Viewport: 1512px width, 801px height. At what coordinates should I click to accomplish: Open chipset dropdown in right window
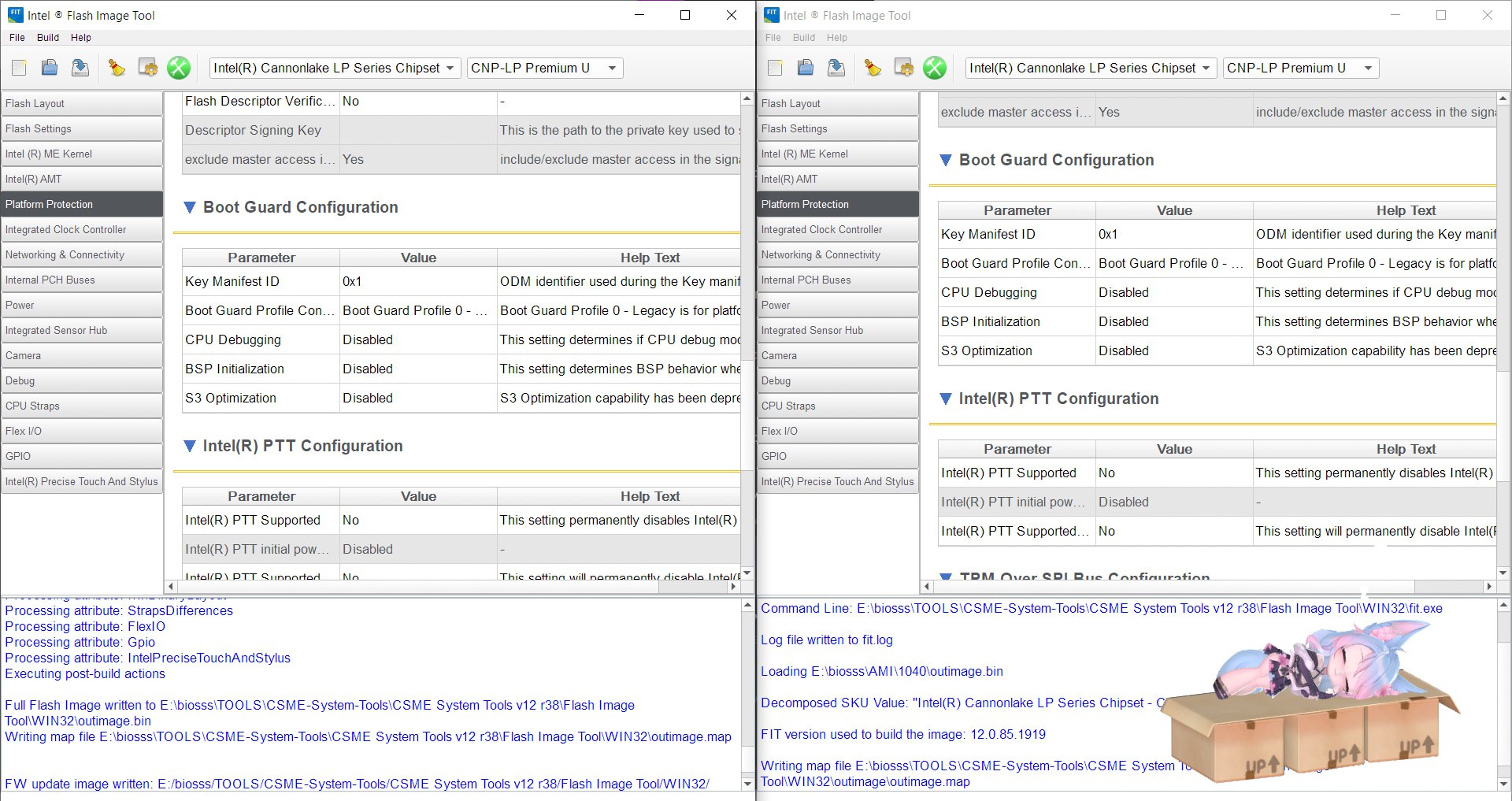click(1091, 68)
